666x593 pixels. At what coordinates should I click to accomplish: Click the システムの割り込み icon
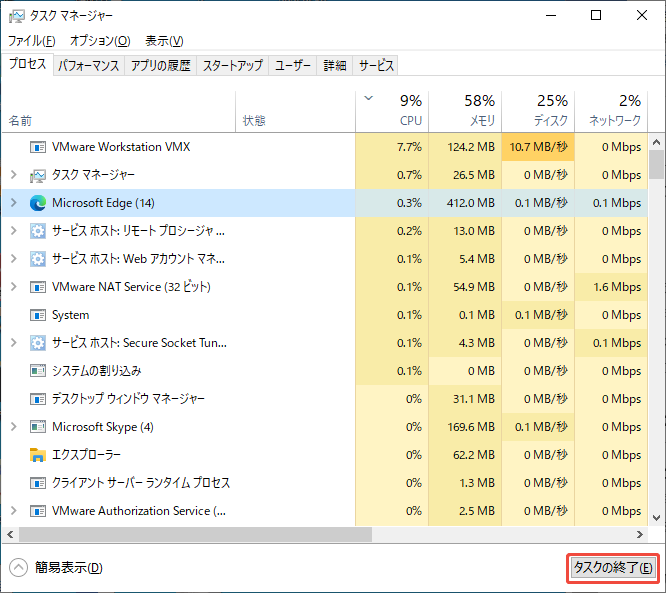(x=38, y=371)
